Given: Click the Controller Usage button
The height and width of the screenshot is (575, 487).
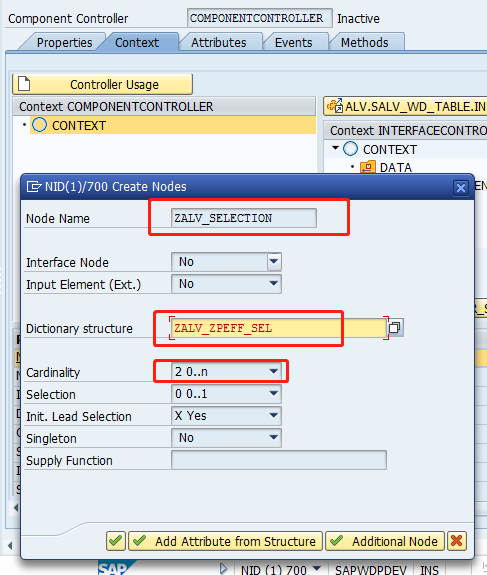Looking at the screenshot, I should [x=102, y=84].
